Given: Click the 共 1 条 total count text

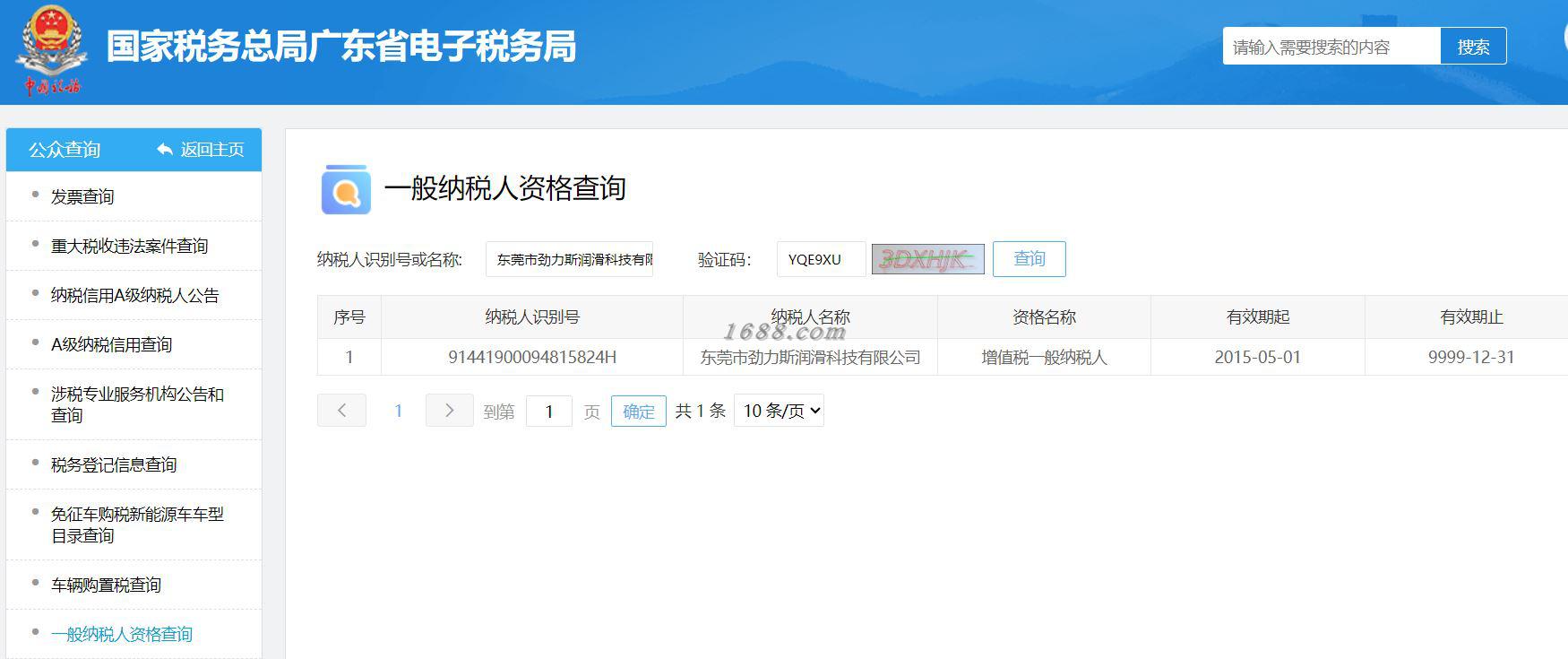Looking at the screenshot, I should 700,411.
